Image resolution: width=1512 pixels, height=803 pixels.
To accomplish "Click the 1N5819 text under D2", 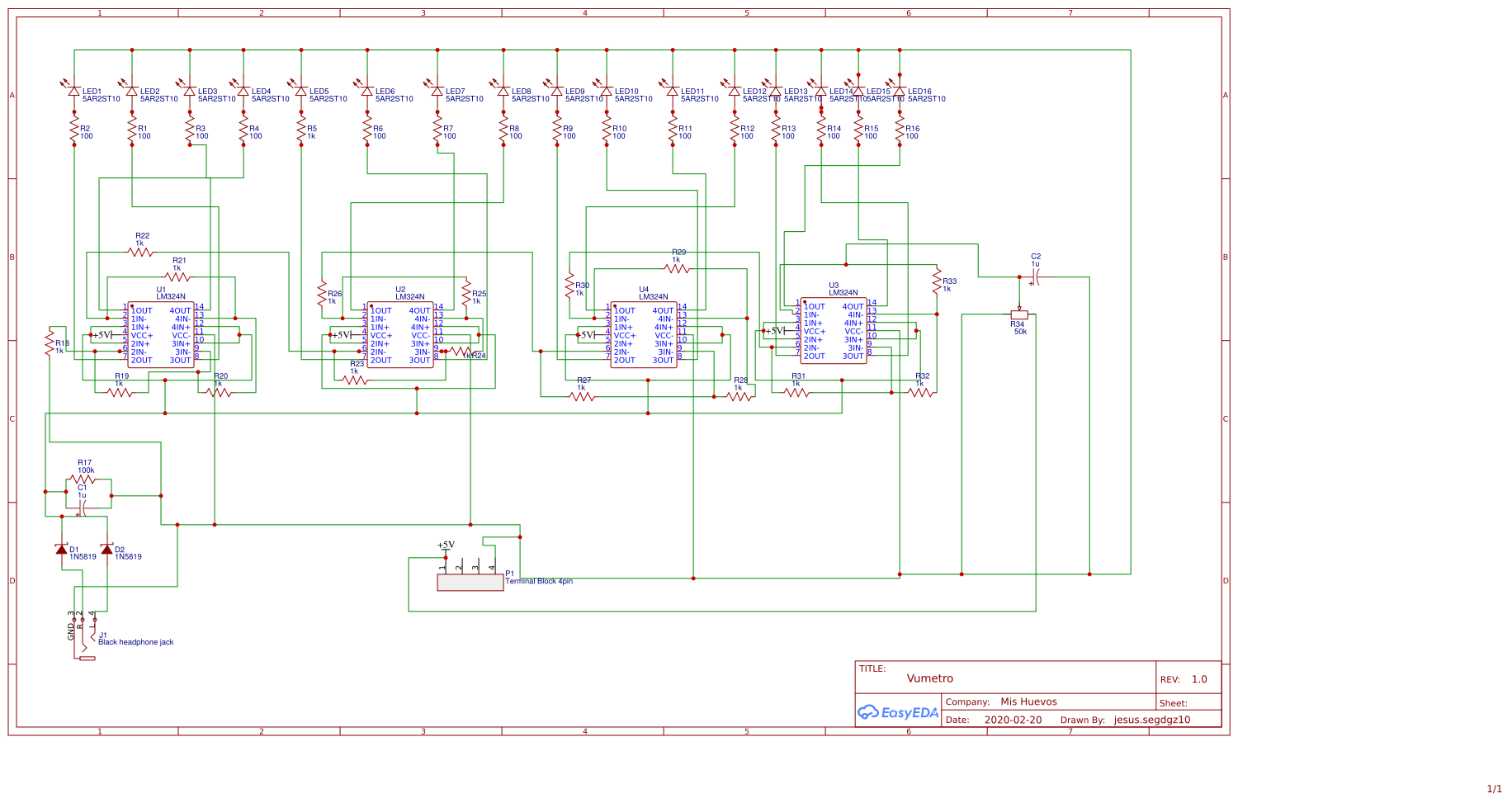I will [128, 557].
